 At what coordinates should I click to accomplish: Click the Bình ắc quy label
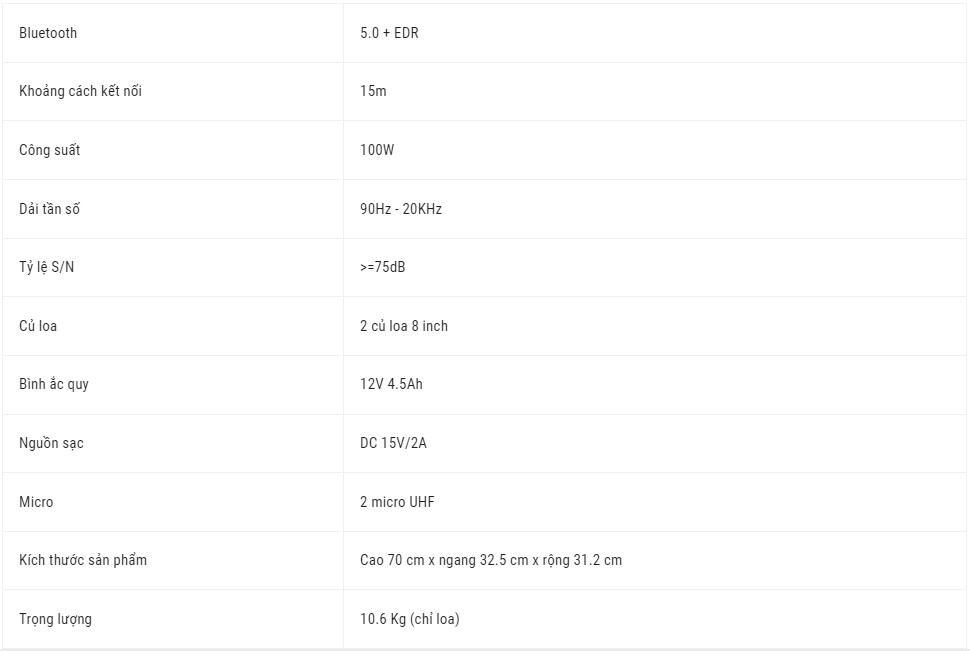pos(54,384)
